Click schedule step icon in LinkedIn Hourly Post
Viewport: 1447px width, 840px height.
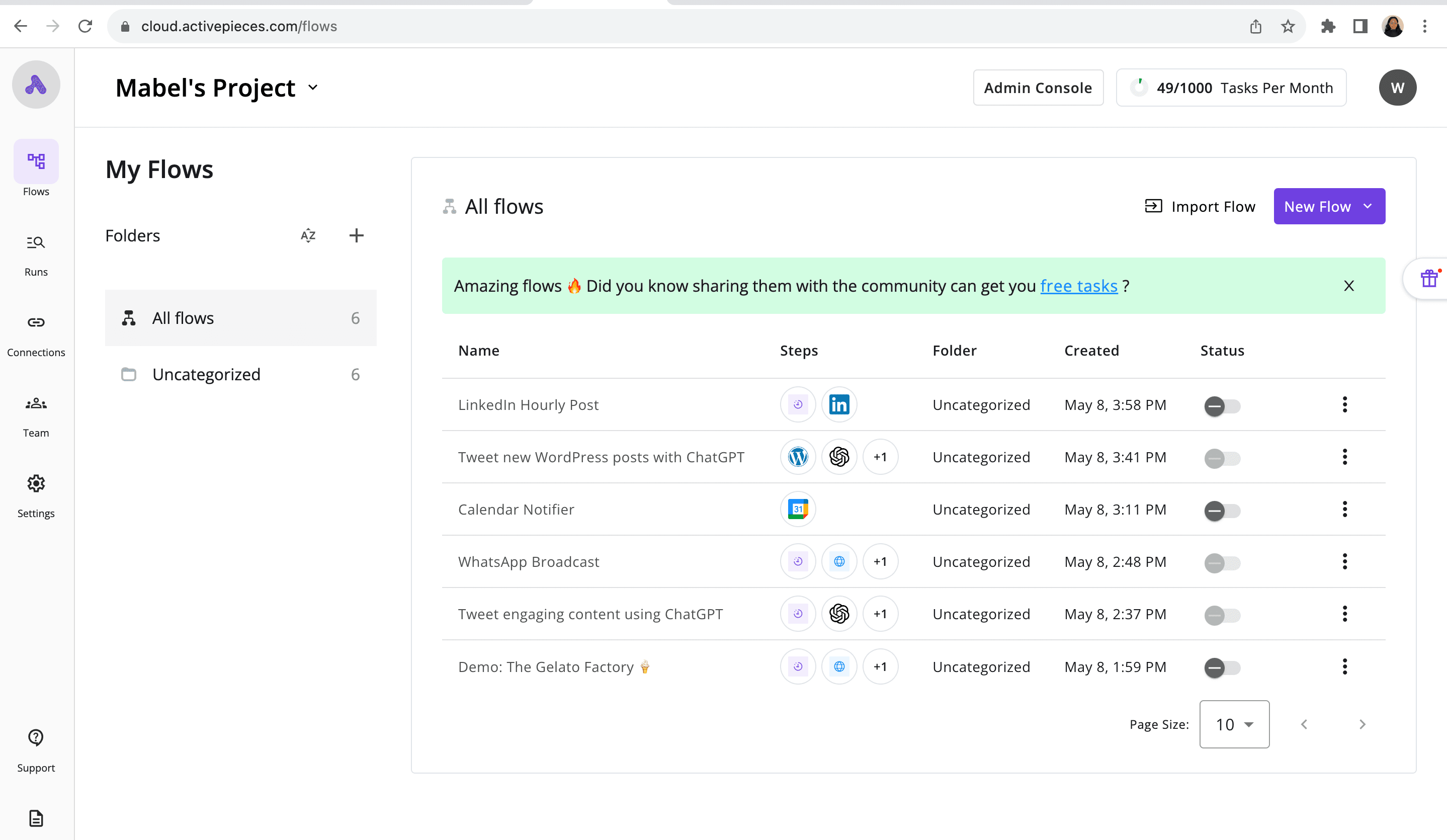point(798,404)
